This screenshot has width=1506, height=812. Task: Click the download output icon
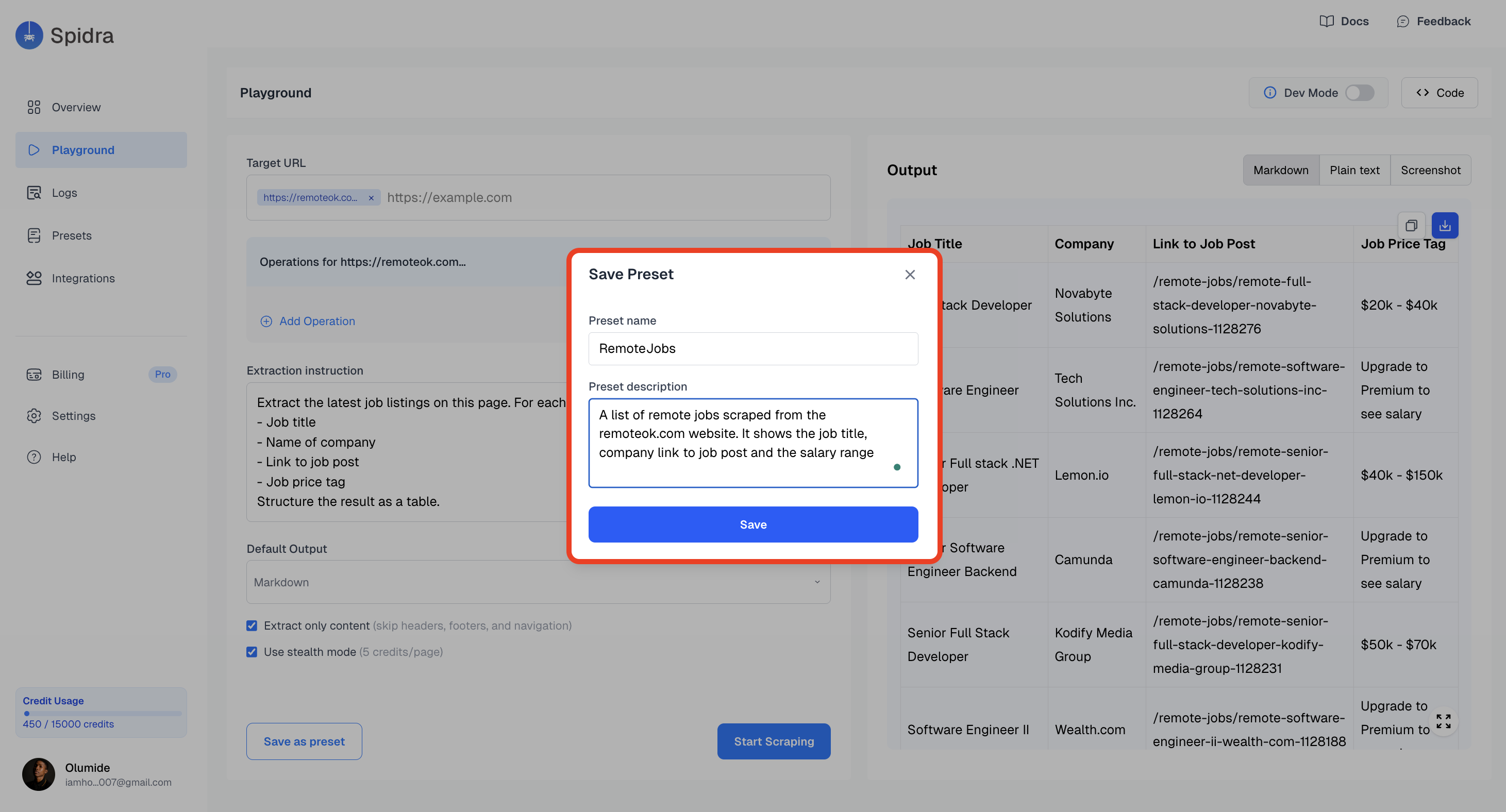coord(1445,226)
